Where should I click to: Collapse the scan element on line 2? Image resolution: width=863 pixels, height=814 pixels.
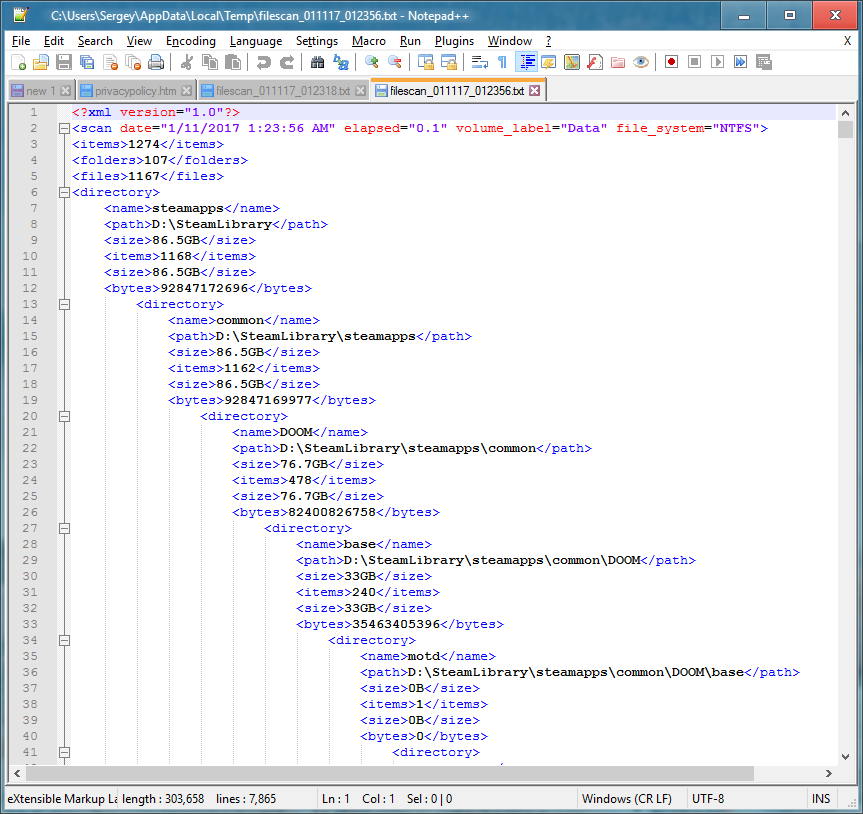tap(64, 128)
